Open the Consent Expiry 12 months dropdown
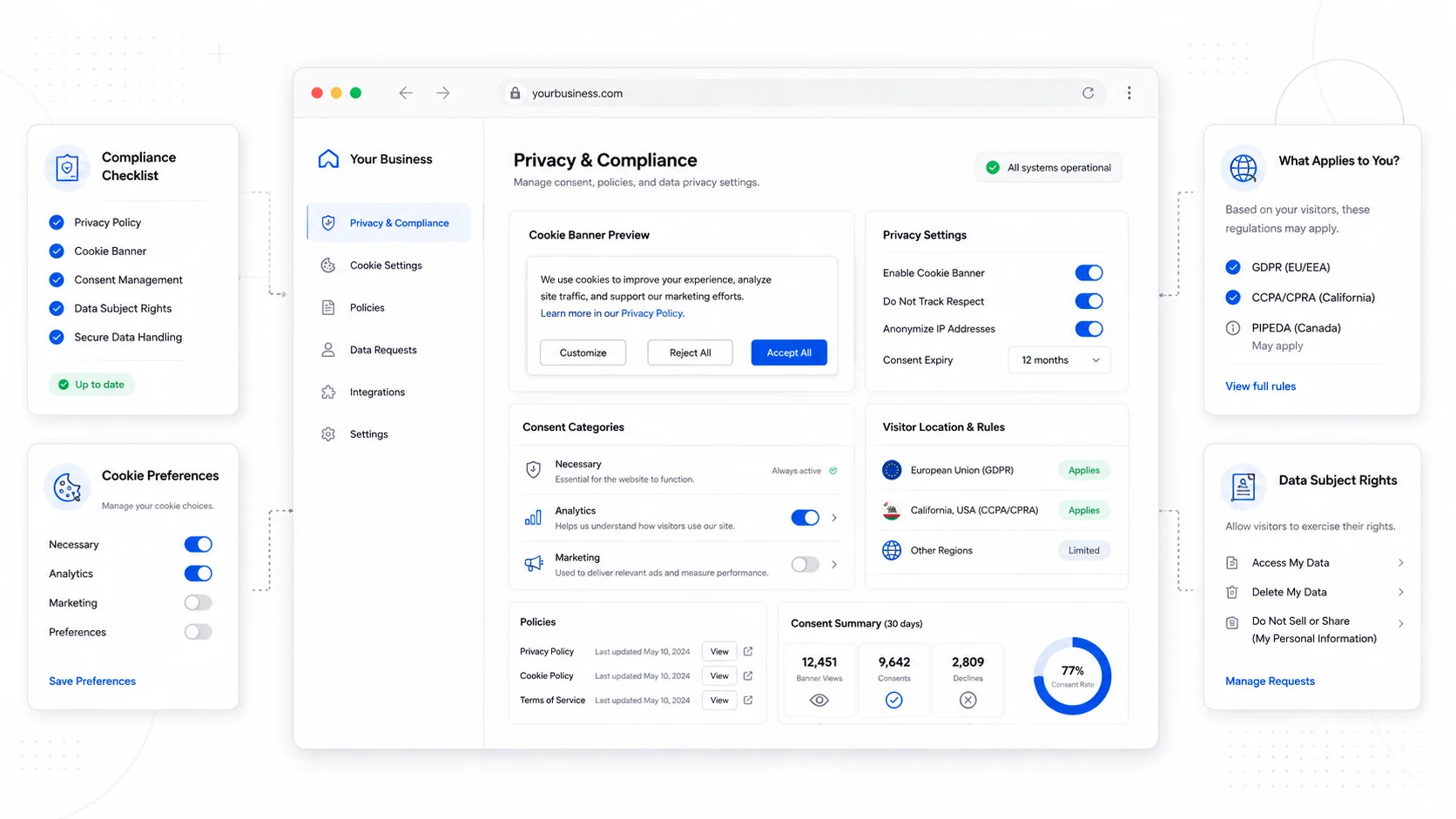Screen dimensions: 1456x819 pyautogui.click(x=1060, y=360)
